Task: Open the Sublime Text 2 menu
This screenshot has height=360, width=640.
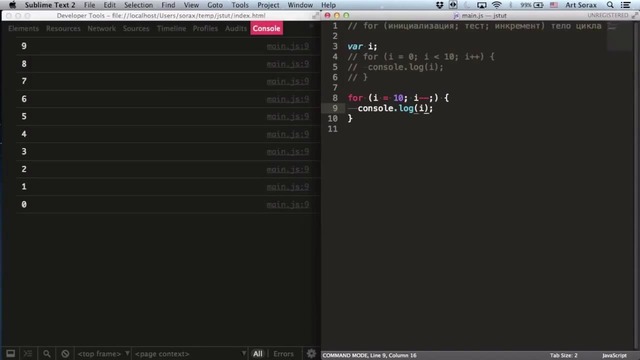Action: (50, 5)
